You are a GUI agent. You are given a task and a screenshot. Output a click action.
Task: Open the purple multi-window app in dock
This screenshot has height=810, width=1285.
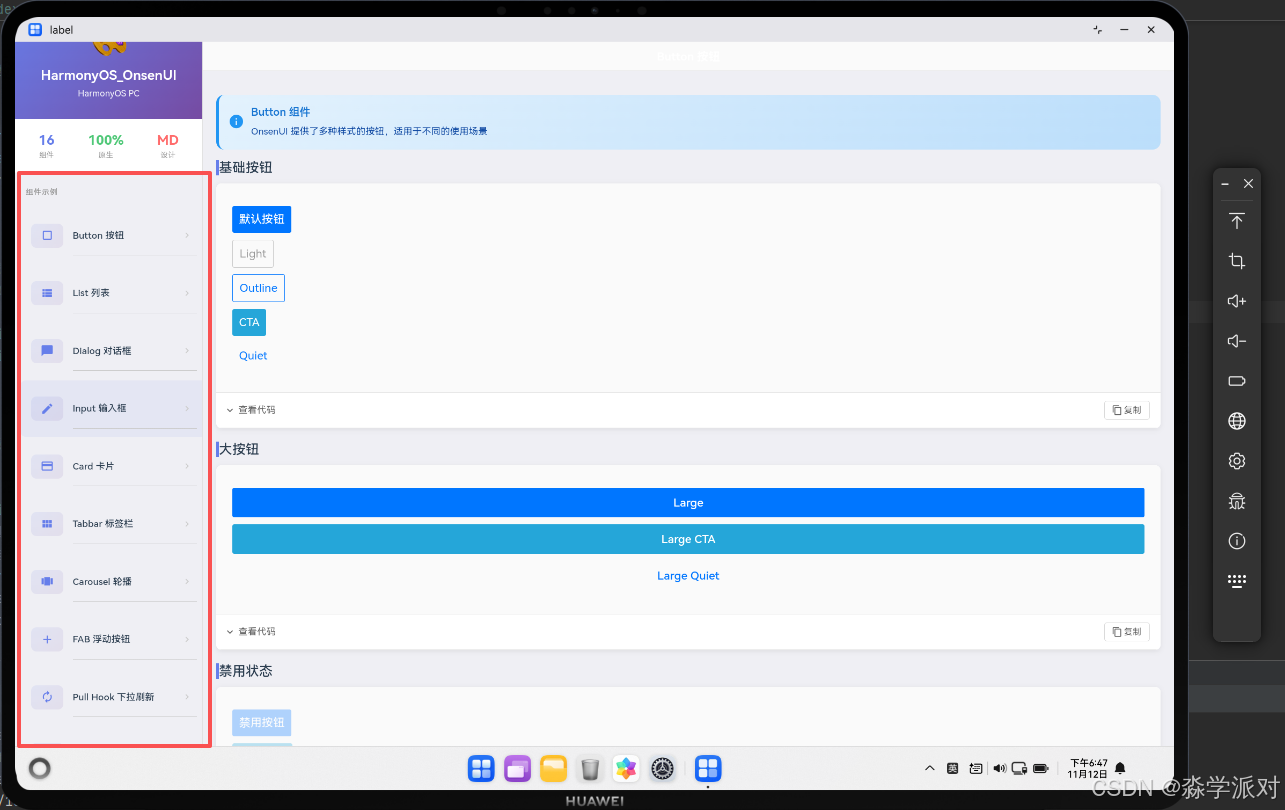(517, 768)
